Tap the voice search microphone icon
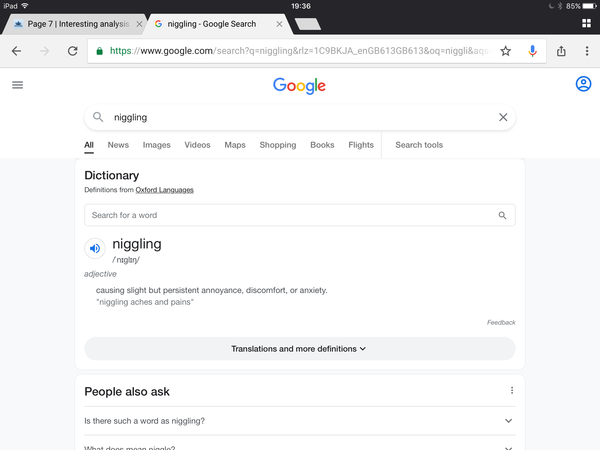600x450 pixels. point(532,51)
